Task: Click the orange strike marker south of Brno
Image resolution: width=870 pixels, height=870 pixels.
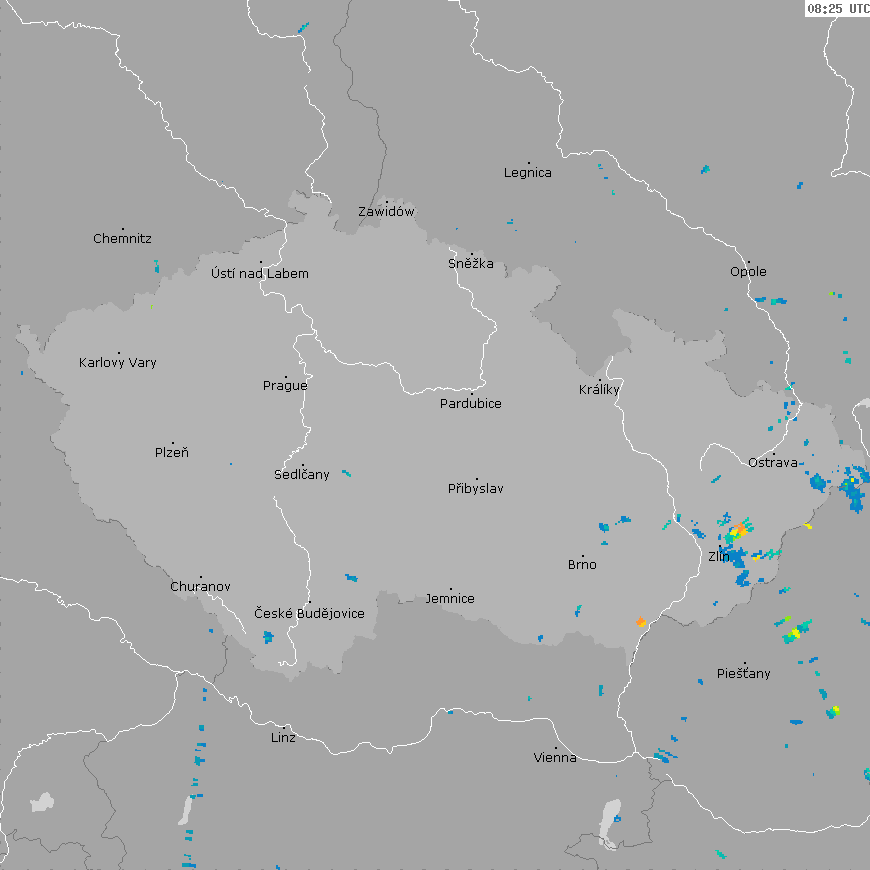Action: pos(640,621)
